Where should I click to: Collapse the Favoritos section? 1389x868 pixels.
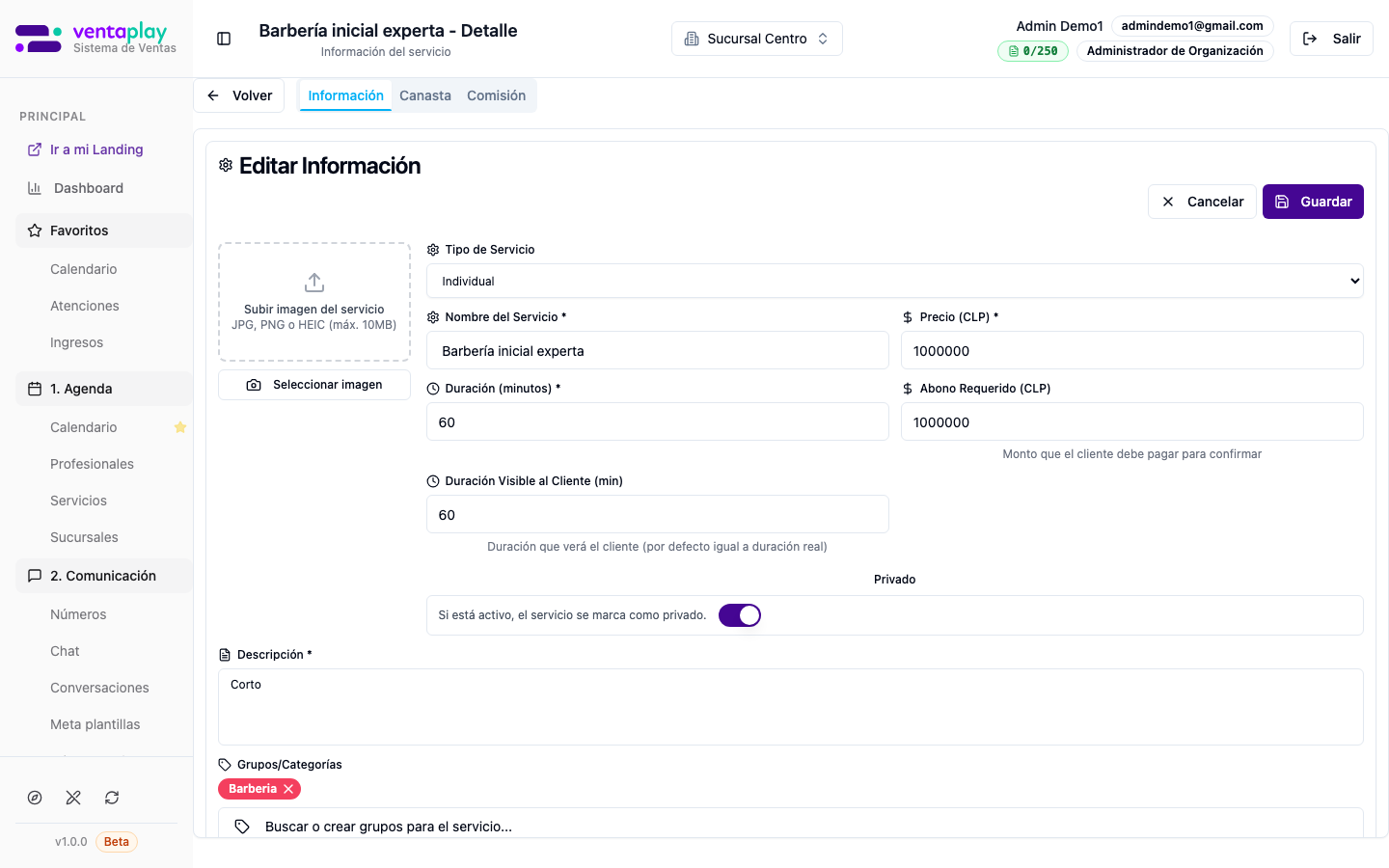[x=103, y=231]
